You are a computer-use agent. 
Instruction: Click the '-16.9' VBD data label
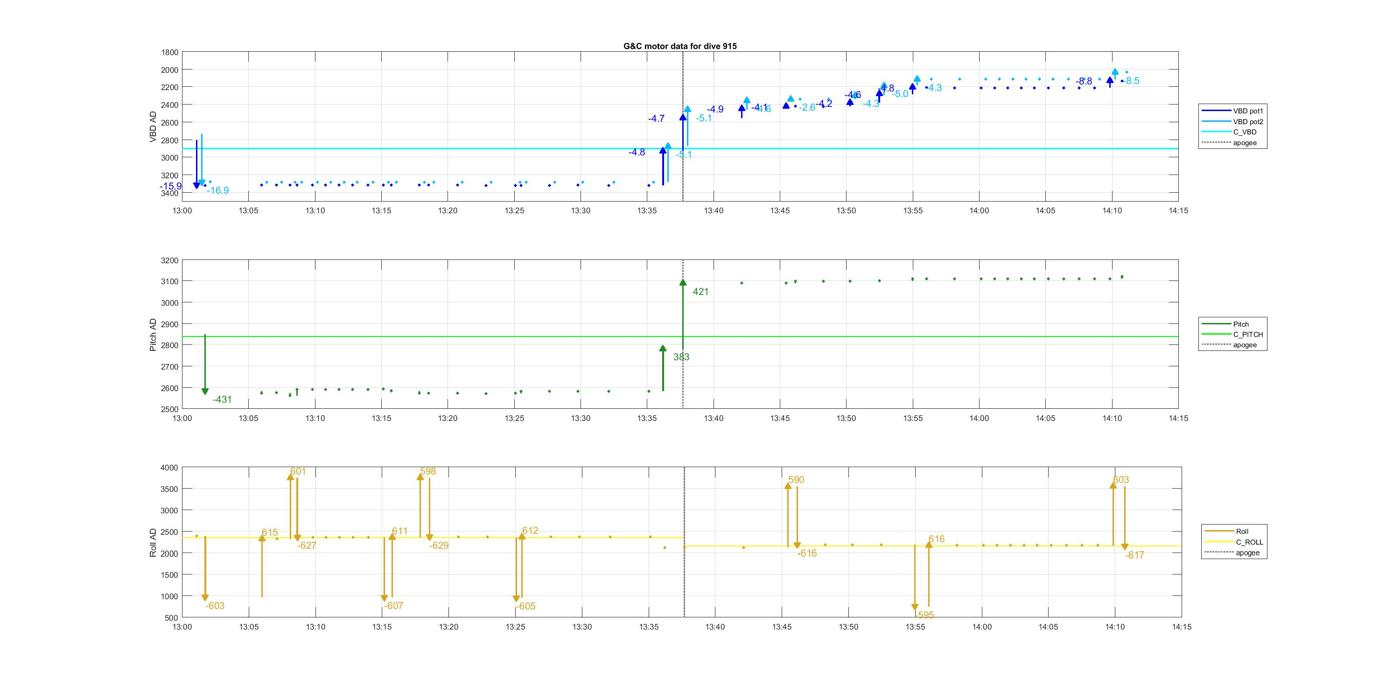(x=217, y=190)
